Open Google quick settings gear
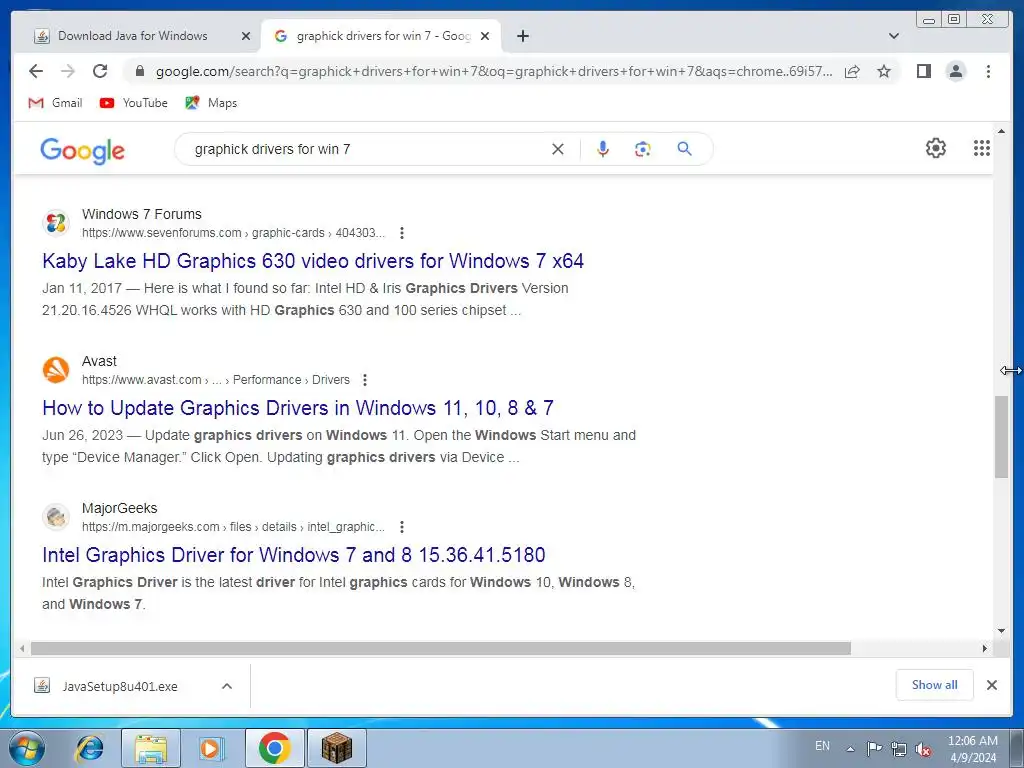1024x768 pixels. tap(936, 148)
